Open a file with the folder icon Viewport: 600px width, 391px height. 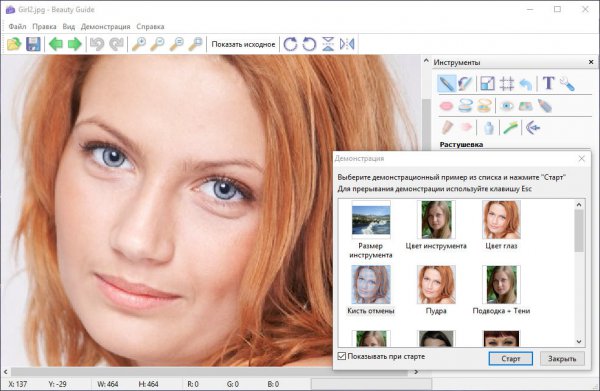(x=14, y=44)
